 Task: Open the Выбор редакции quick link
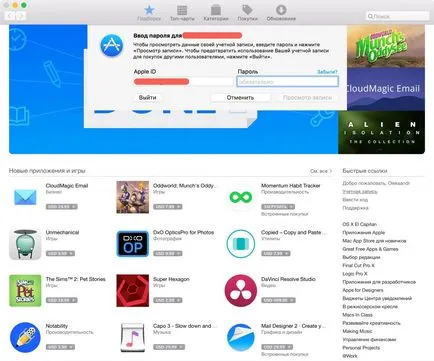[361, 257]
